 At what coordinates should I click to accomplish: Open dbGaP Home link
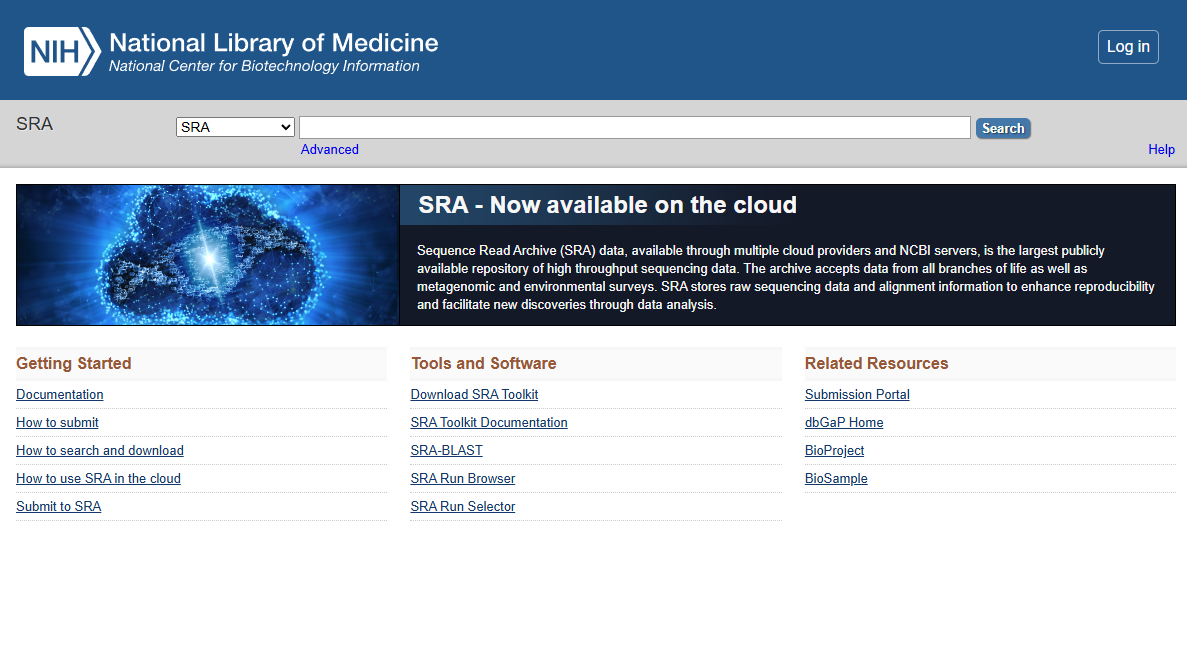pyautogui.click(x=844, y=422)
